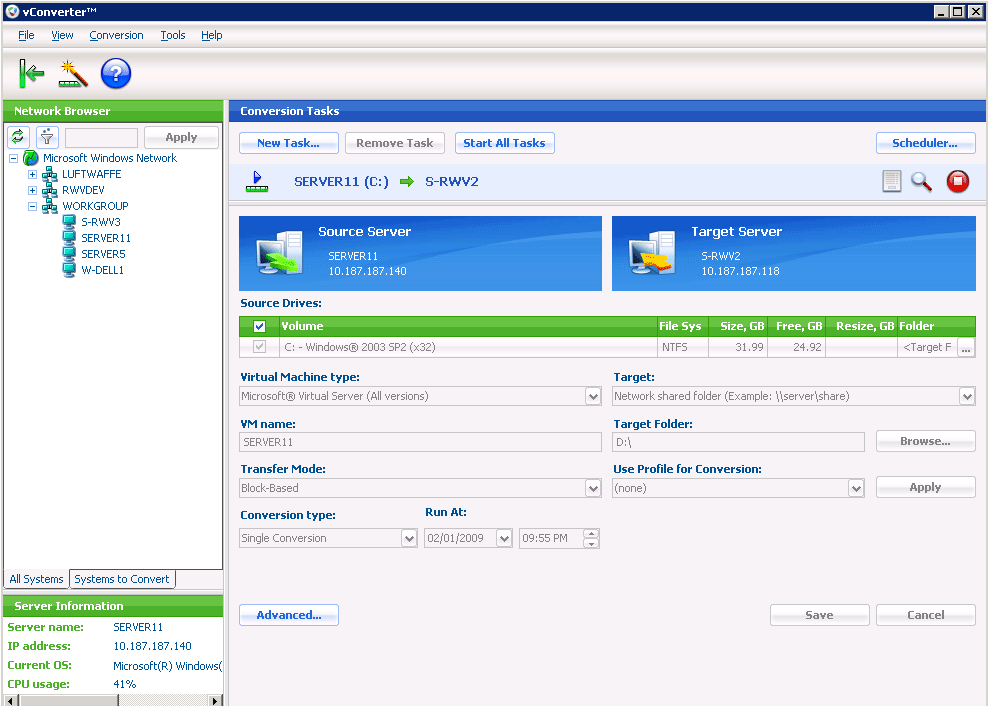988x706 pixels.
Task: Open the Scheduler button
Action: 925,143
